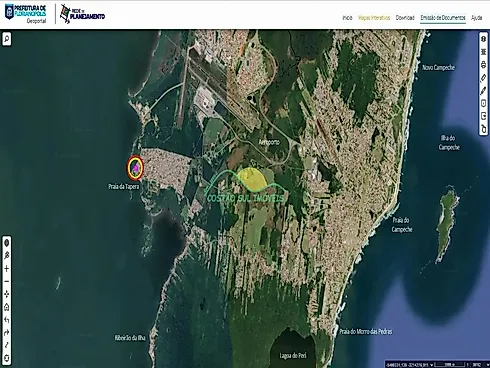Click the 'Praia do Morro das Pedras' label
490x368 pixels.
coord(366,331)
